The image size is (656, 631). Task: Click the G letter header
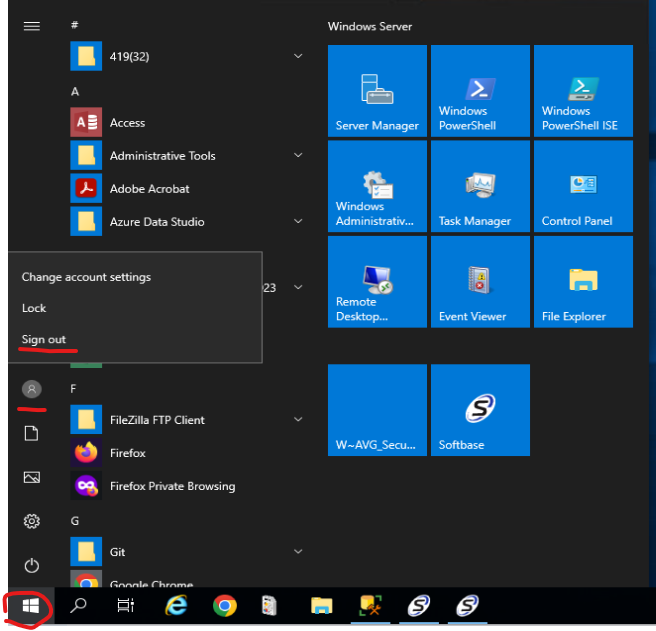74,521
